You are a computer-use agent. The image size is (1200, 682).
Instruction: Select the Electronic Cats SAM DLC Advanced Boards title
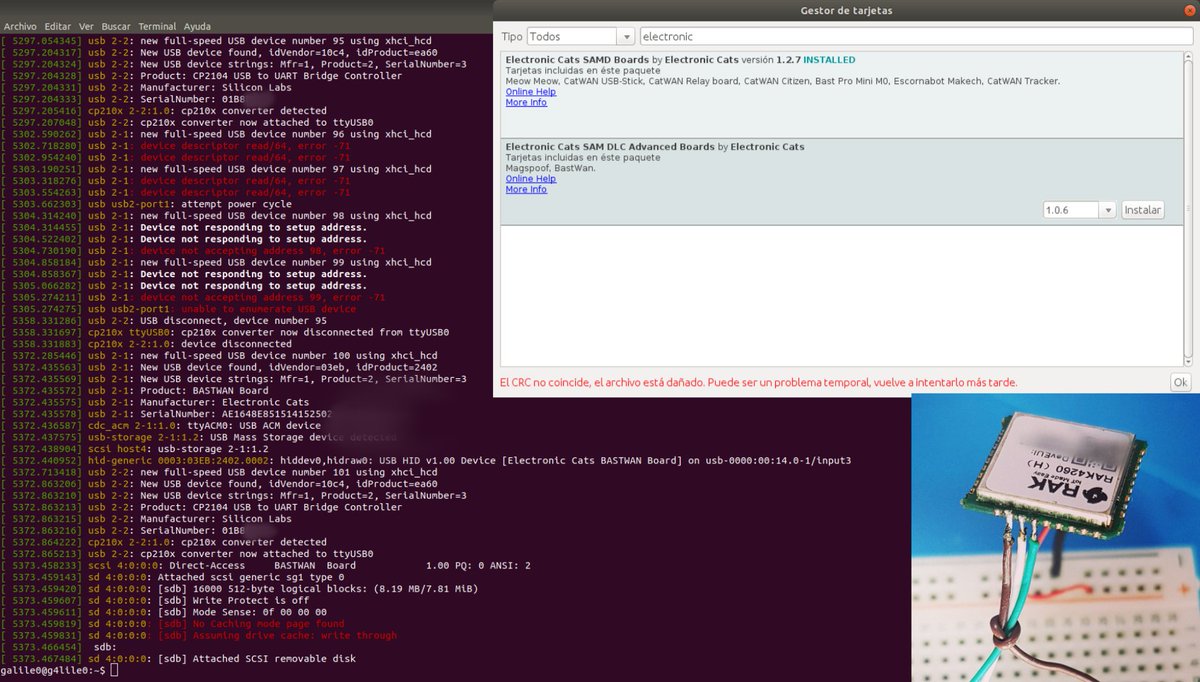pos(610,147)
